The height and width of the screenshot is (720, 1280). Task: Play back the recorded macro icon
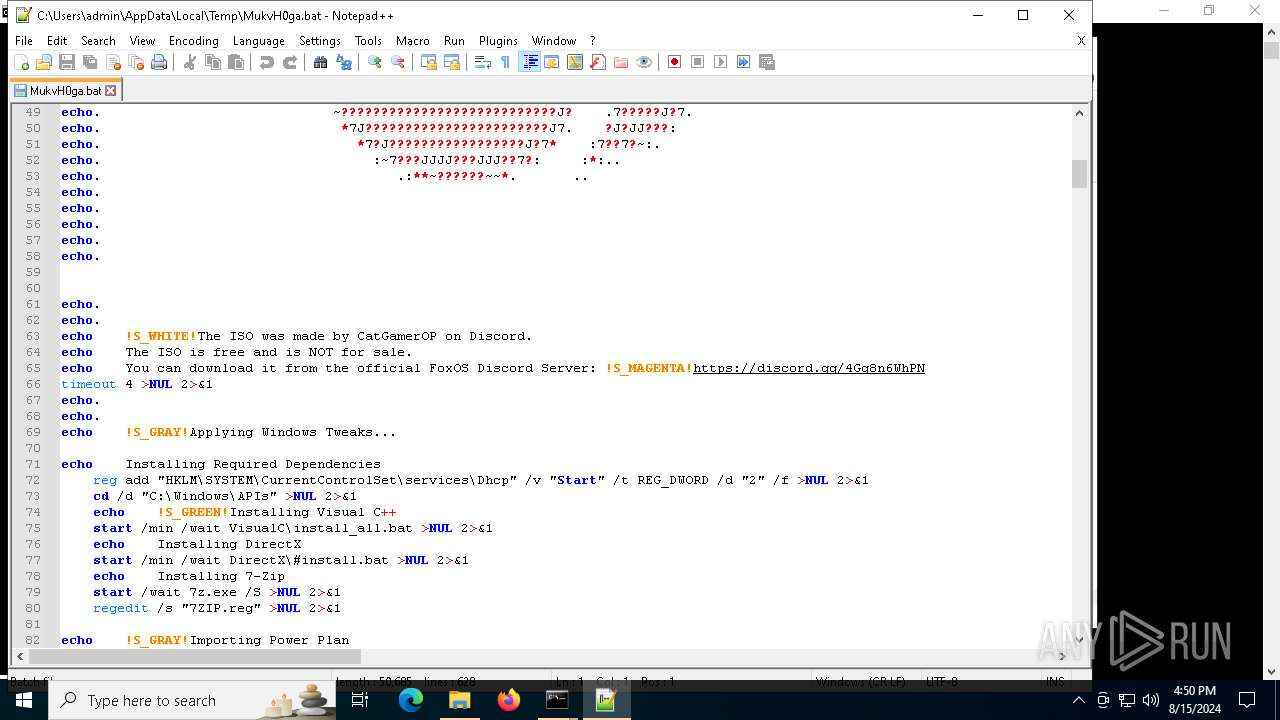pyautogui.click(x=721, y=62)
